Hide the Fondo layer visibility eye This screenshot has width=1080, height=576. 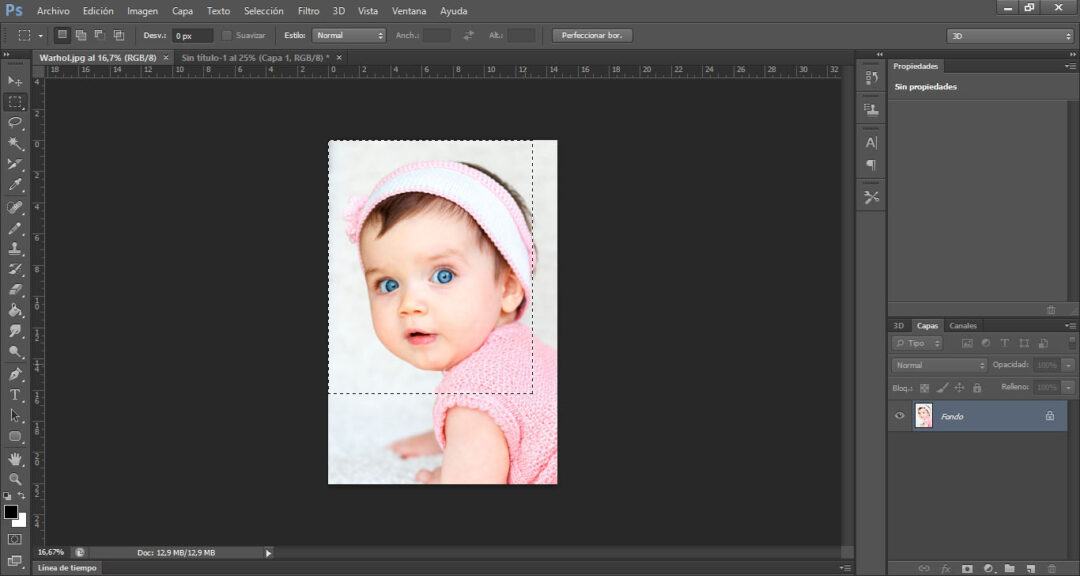coord(899,416)
